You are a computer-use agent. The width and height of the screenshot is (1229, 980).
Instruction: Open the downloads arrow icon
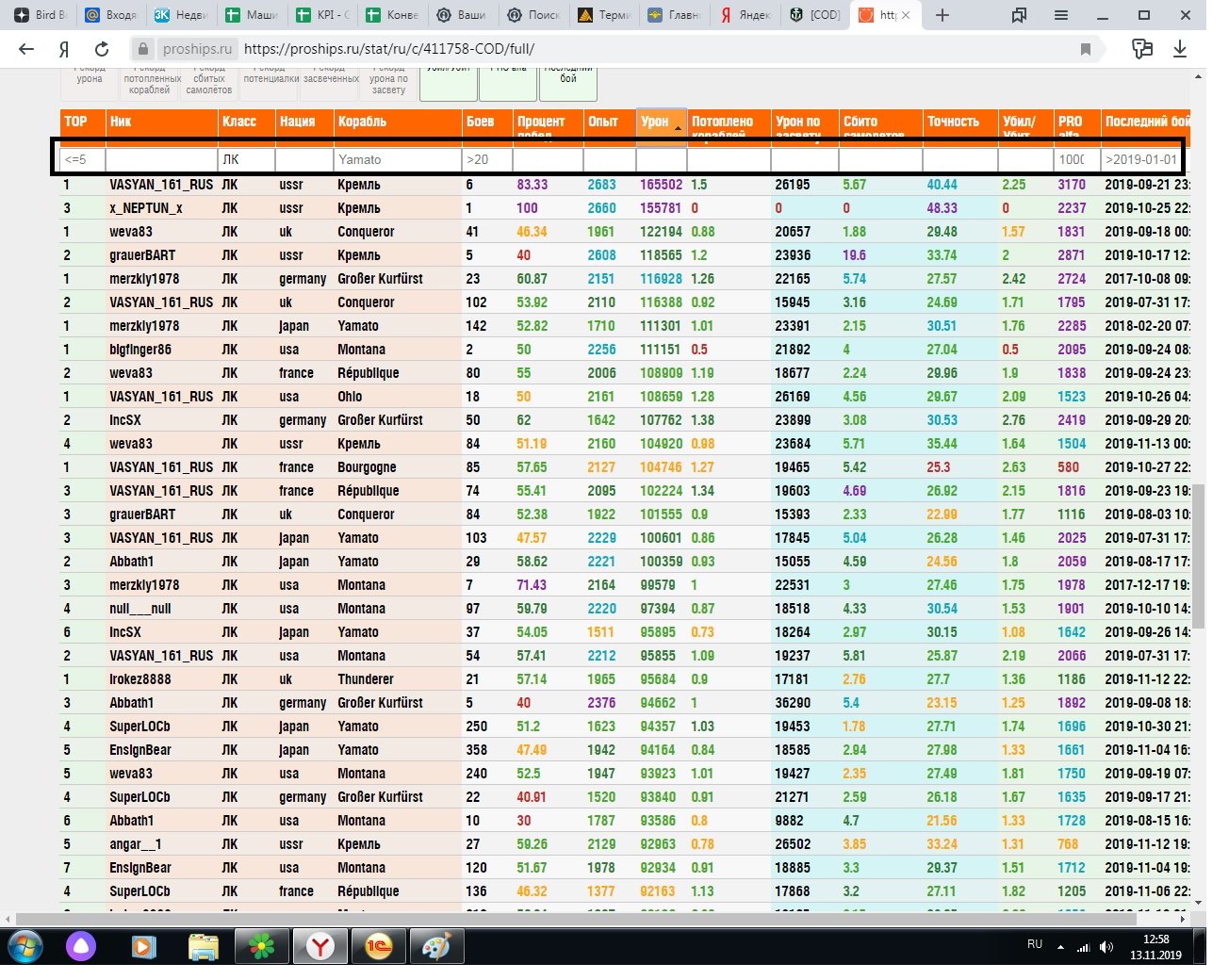[1180, 49]
